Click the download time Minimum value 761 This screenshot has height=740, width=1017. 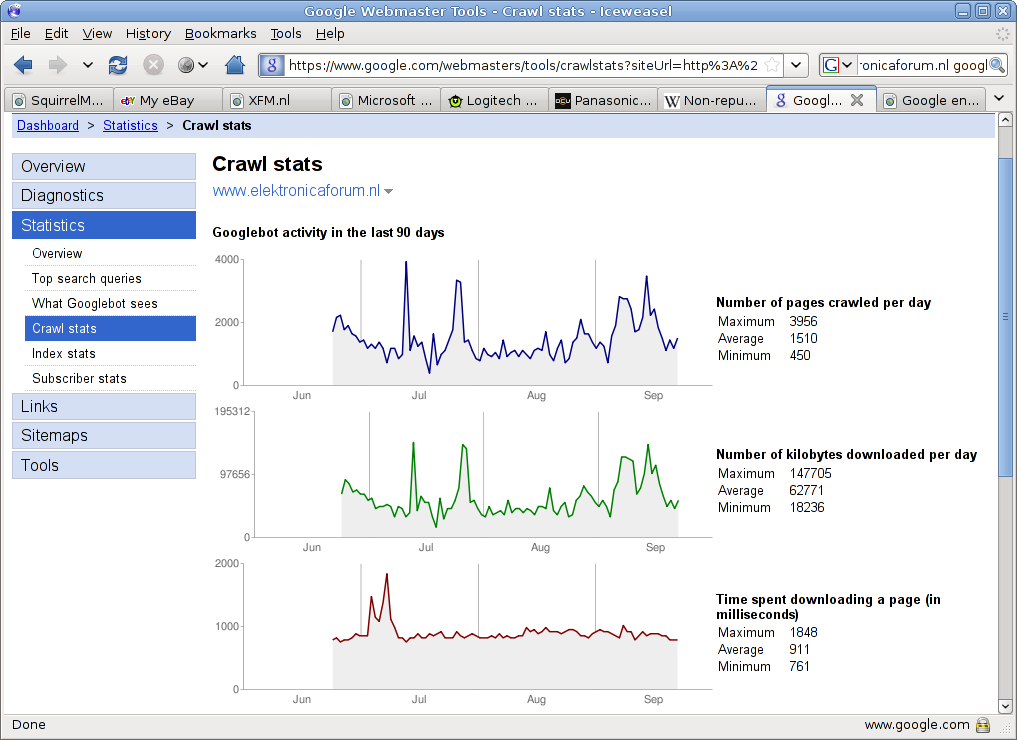point(799,667)
